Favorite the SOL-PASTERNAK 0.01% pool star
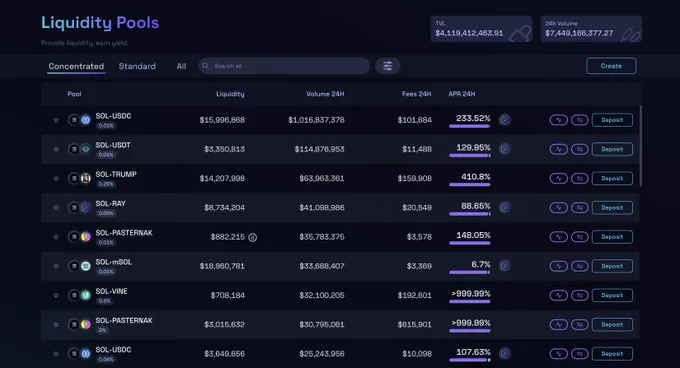Screen dimensions: 680x368 [56, 237]
